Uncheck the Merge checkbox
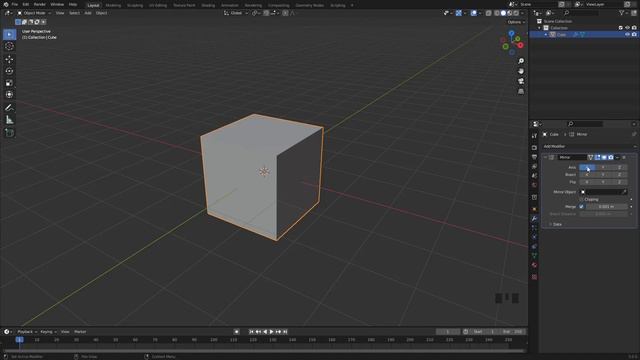 (x=581, y=207)
